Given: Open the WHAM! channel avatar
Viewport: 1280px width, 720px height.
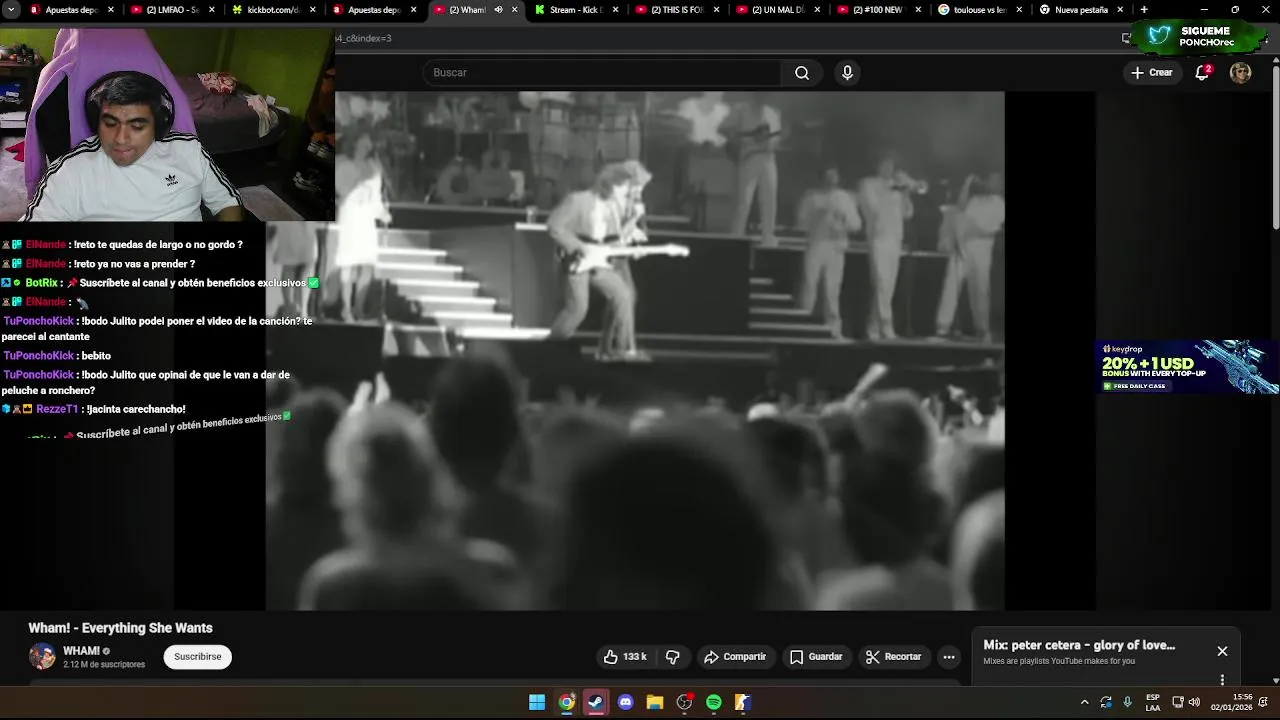Looking at the screenshot, I should point(42,656).
